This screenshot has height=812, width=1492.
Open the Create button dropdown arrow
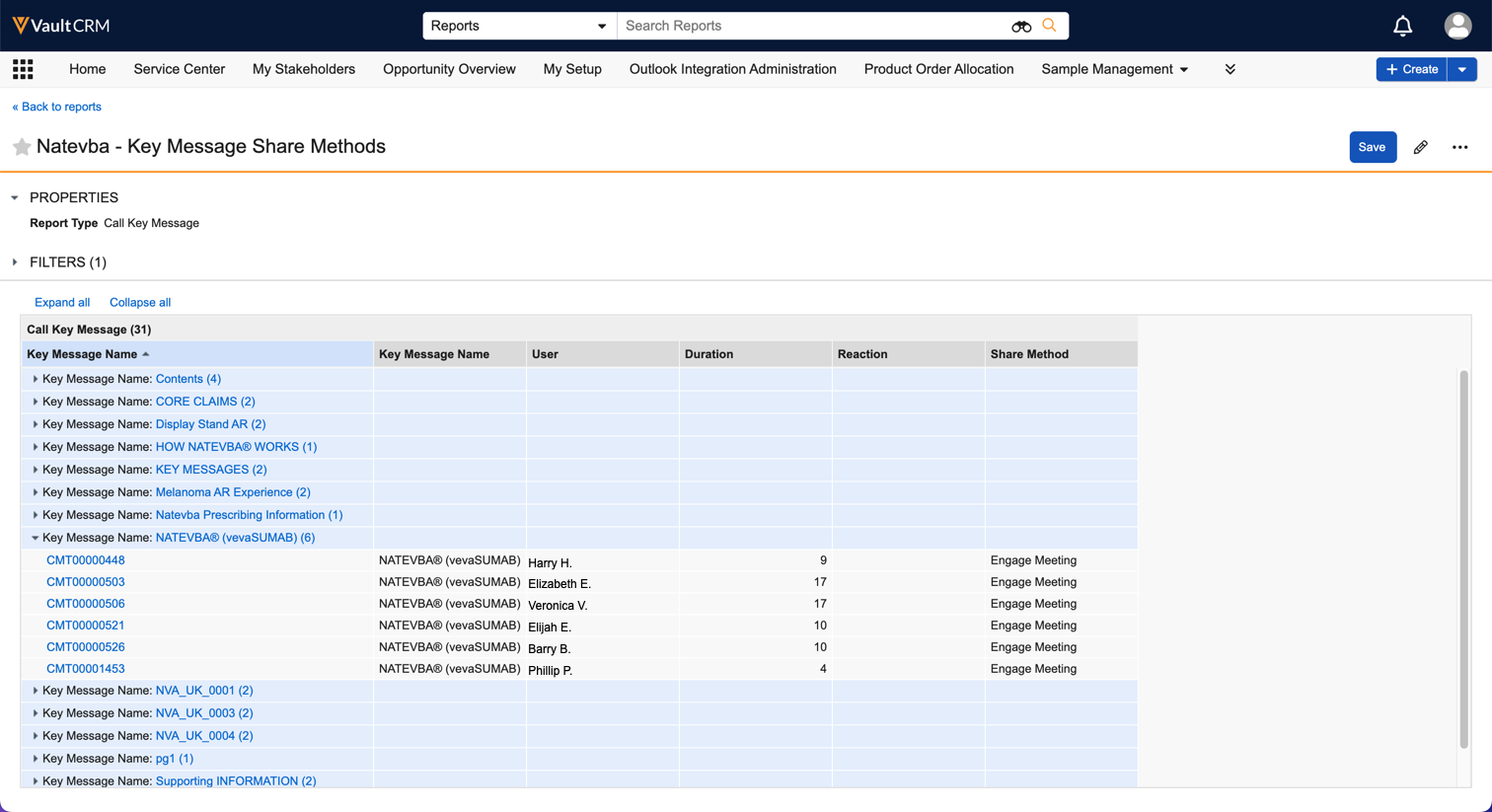click(x=1462, y=69)
